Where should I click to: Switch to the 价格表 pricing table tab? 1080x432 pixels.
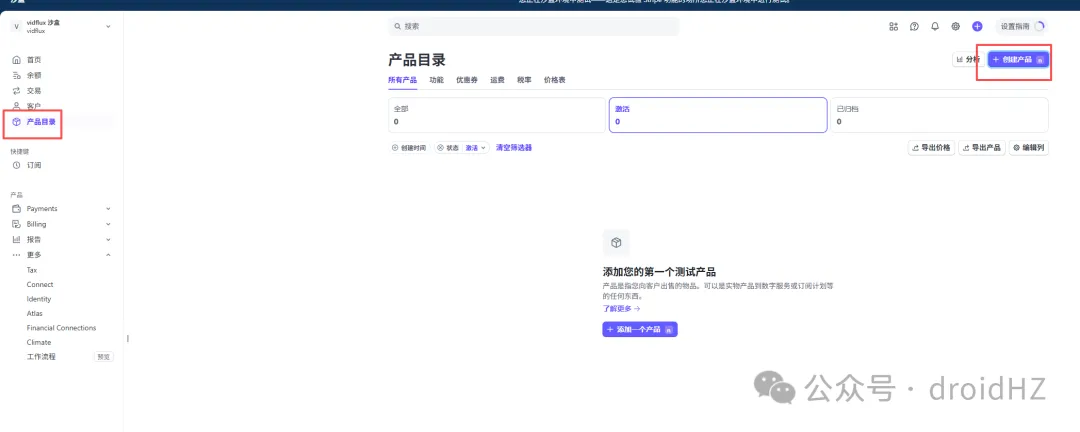555,79
